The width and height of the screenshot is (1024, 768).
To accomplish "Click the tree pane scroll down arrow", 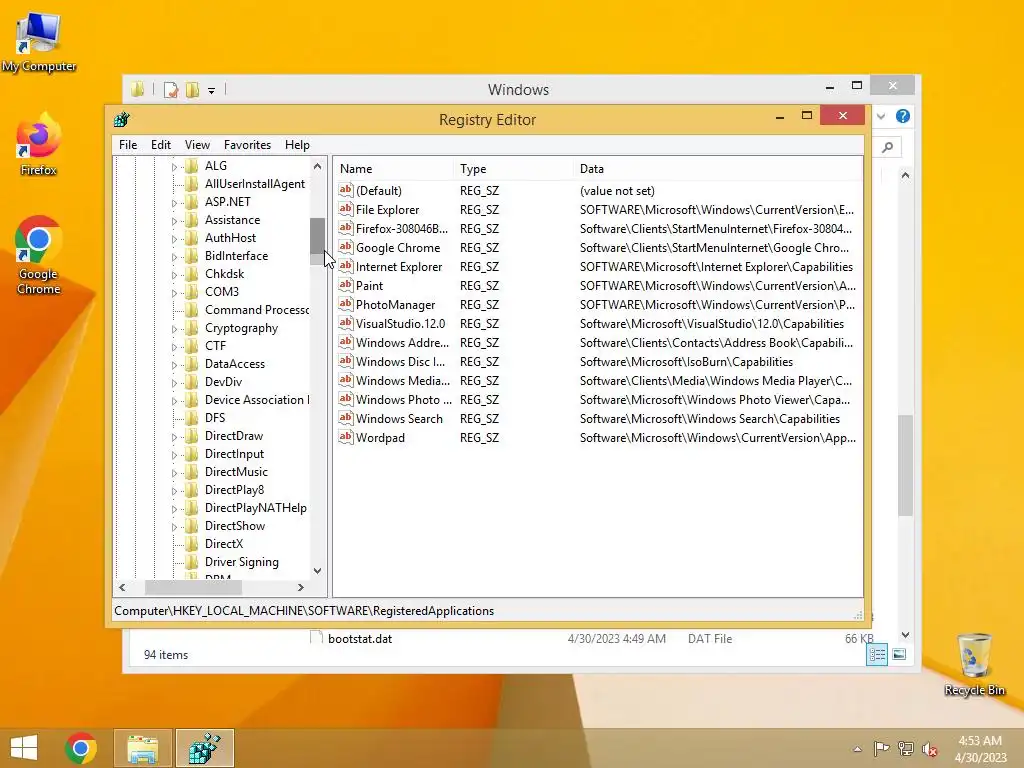I will (317, 571).
